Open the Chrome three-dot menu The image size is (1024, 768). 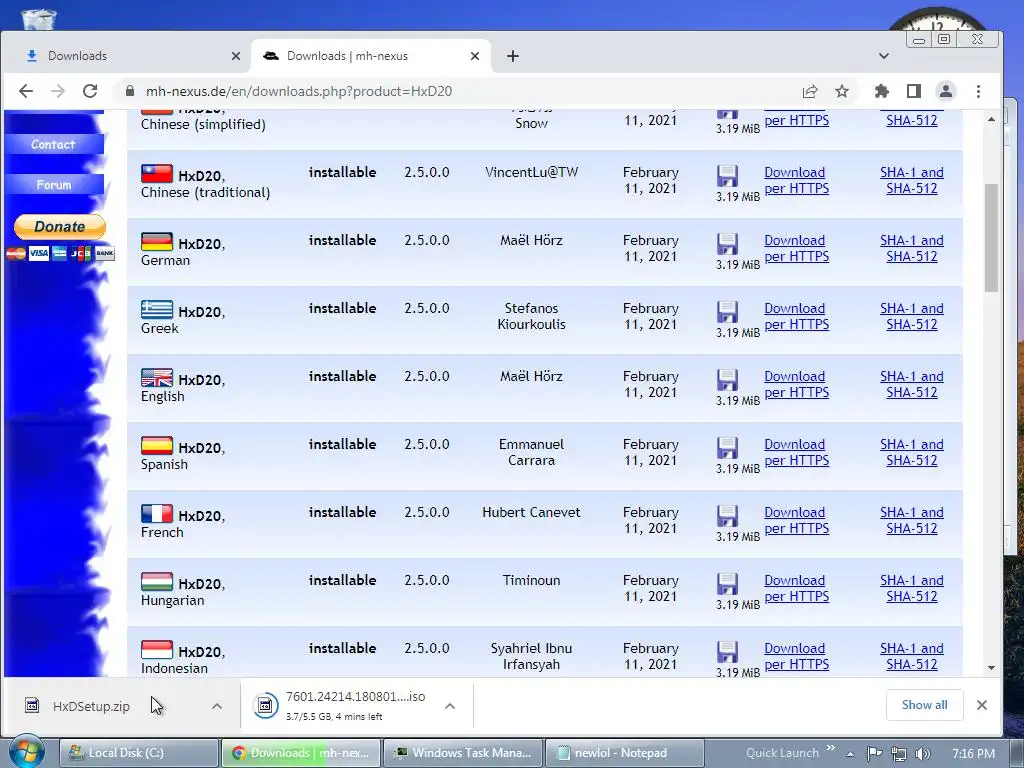[x=978, y=91]
